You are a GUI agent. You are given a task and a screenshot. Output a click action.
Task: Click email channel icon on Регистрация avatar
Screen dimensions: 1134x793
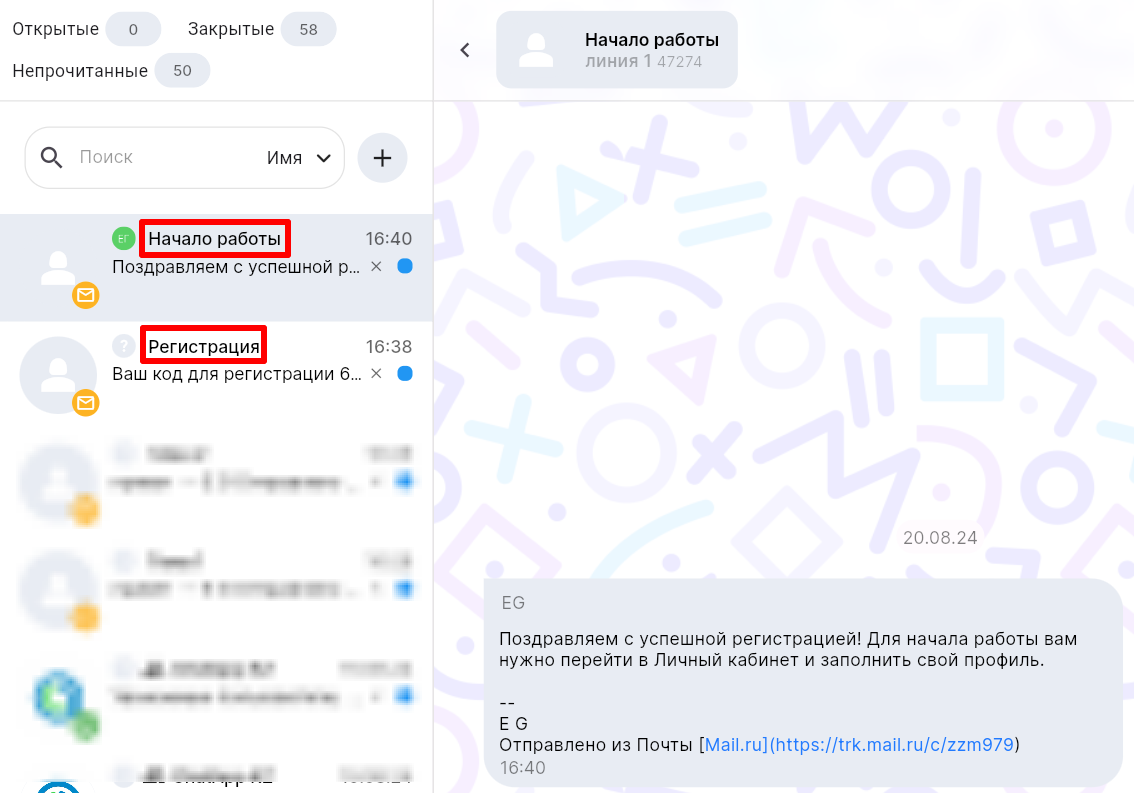tap(86, 403)
